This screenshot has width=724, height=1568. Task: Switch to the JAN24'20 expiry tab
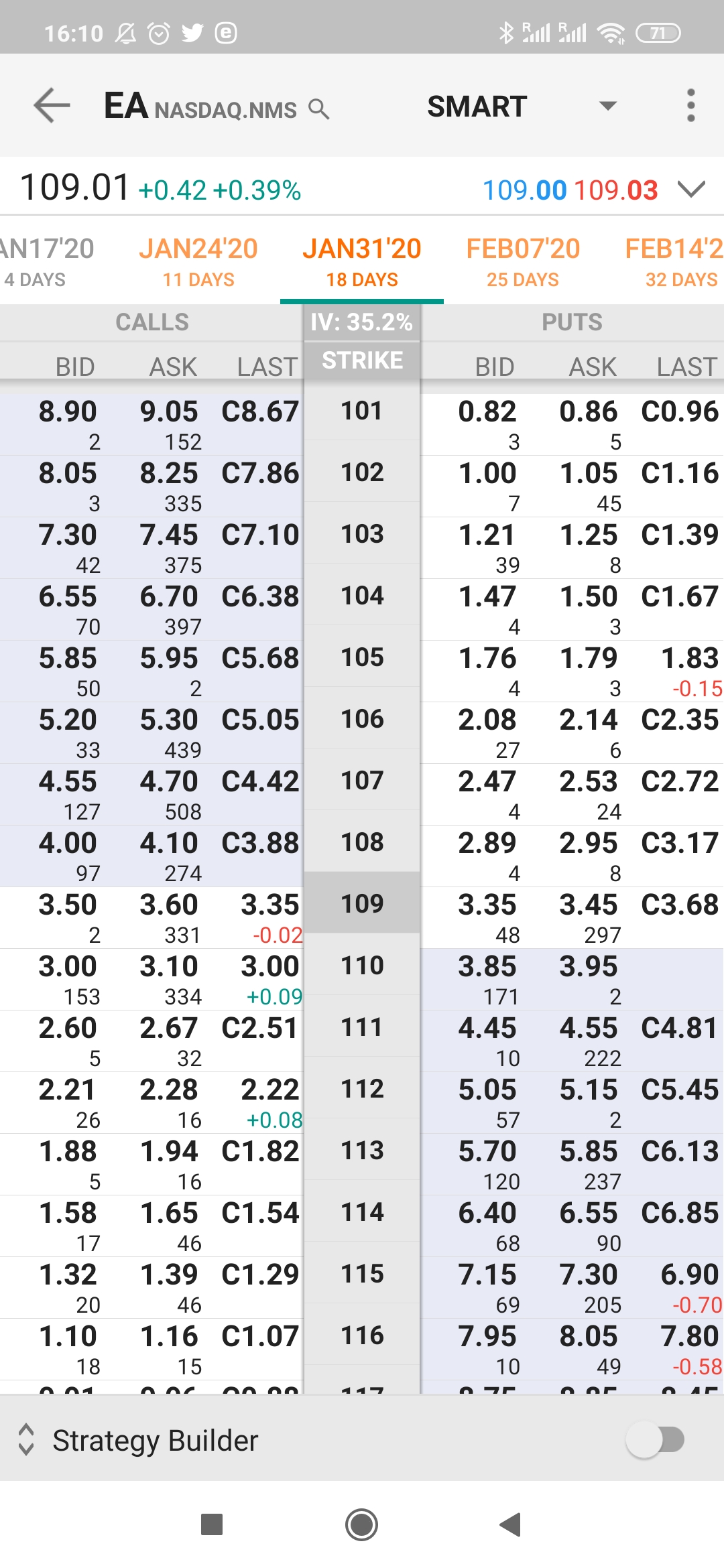(x=198, y=261)
